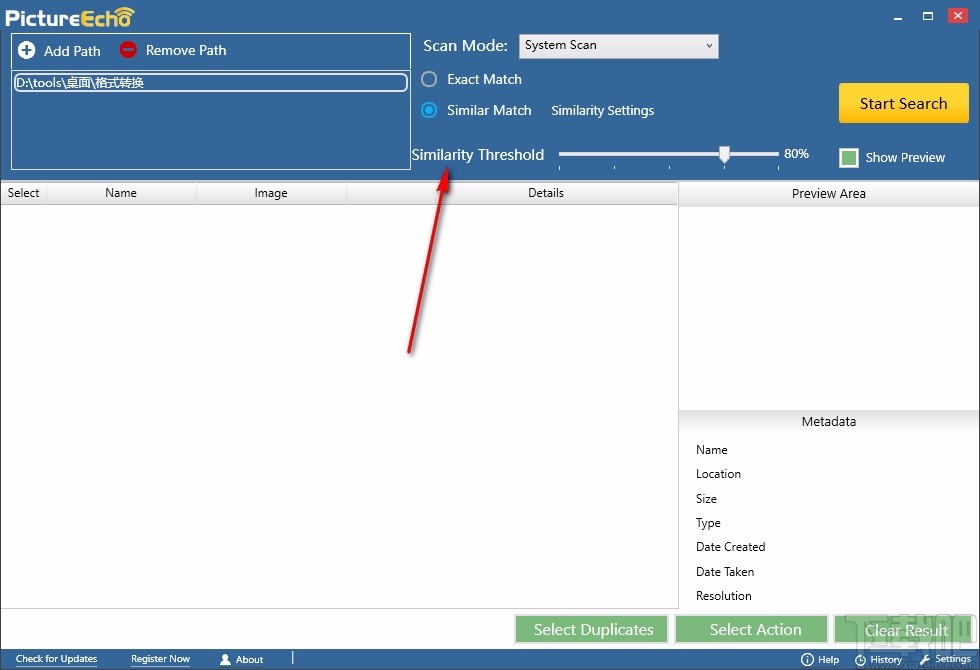Click the Start Search button

[x=904, y=103]
